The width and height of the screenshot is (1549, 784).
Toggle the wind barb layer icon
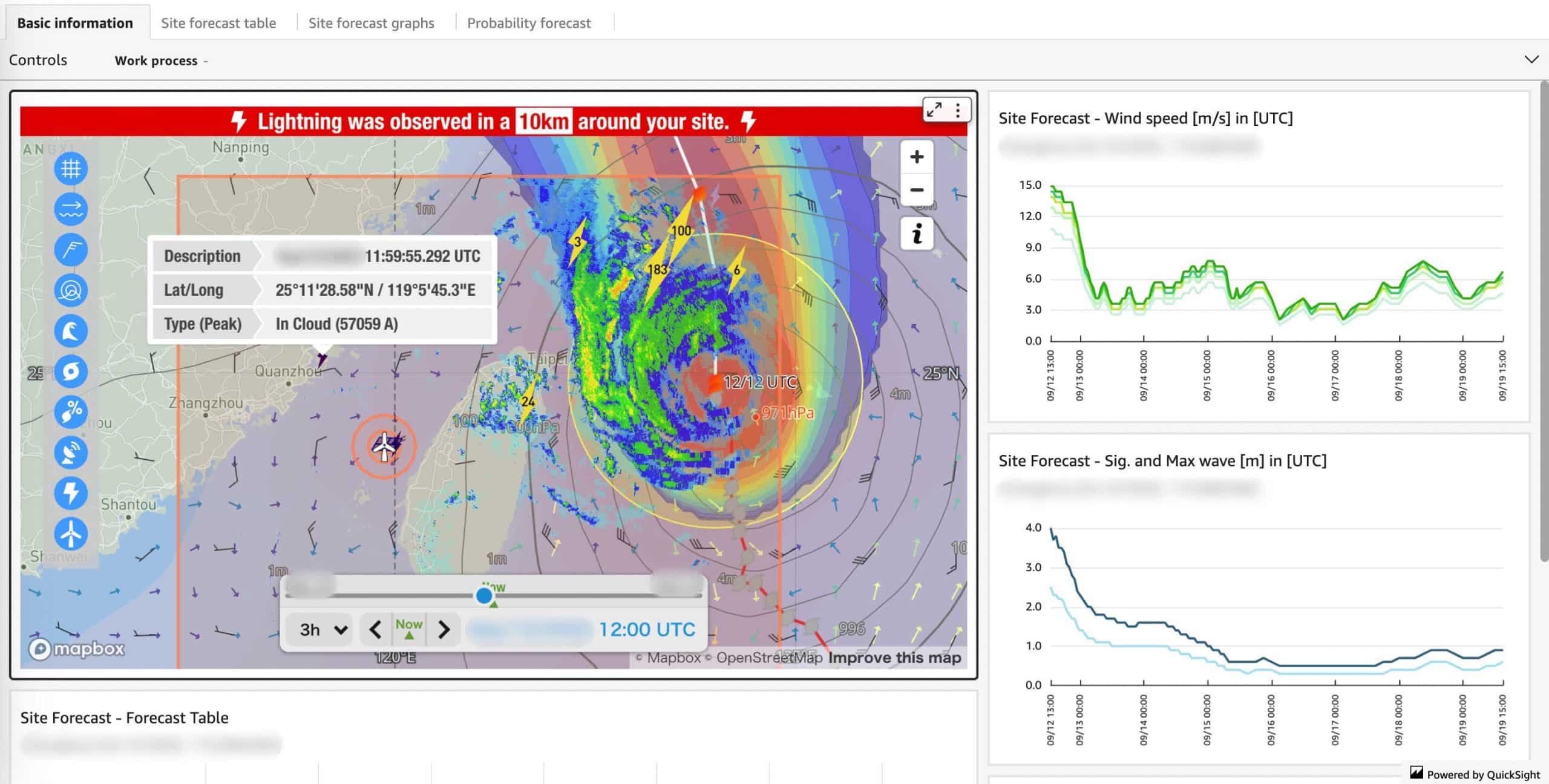71,249
